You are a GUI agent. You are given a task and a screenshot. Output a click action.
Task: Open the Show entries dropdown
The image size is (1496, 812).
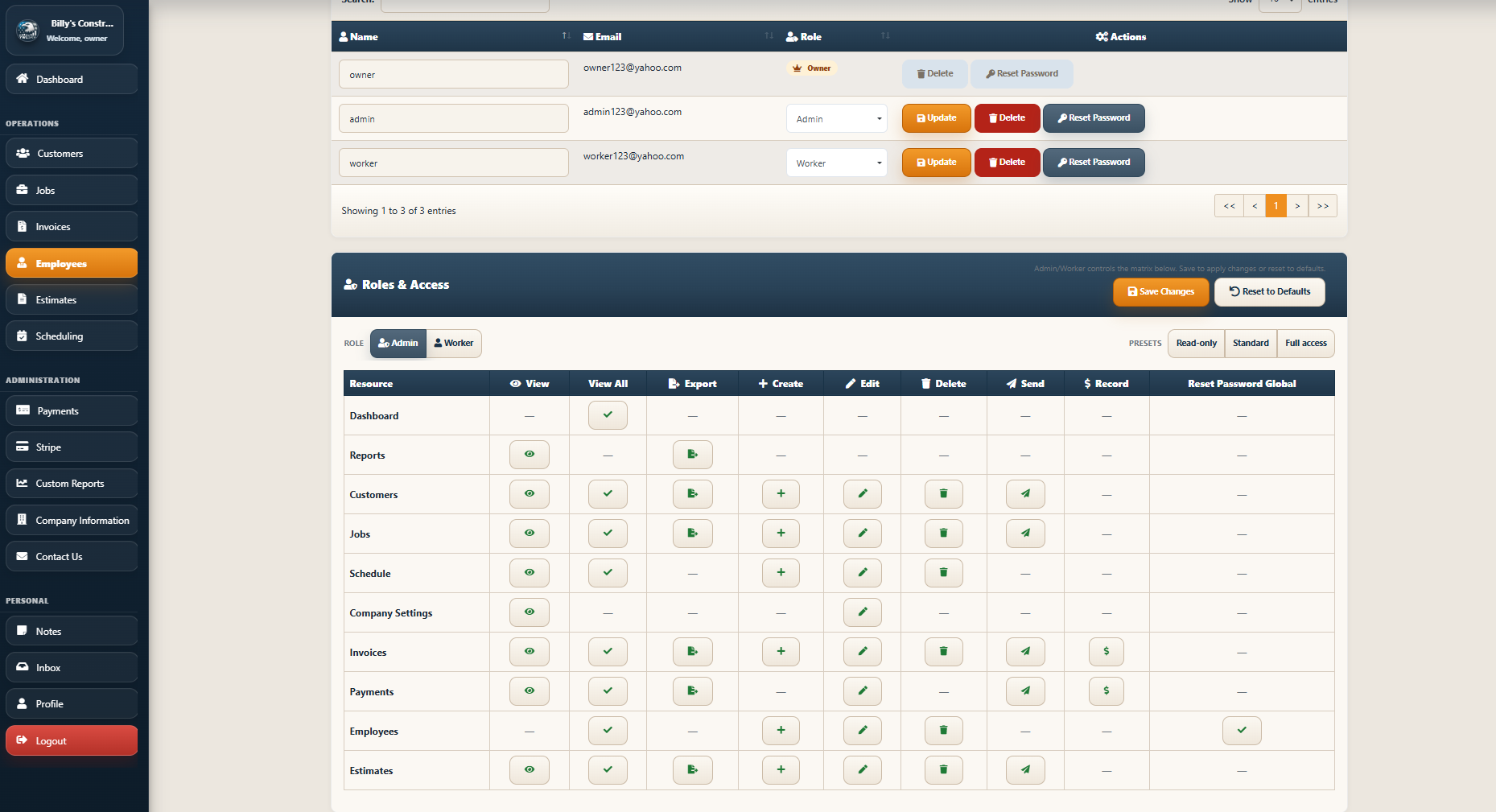pyautogui.click(x=1280, y=3)
